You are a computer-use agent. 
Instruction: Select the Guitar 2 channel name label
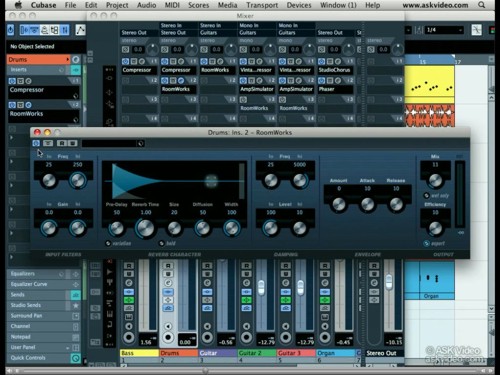click(257, 353)
